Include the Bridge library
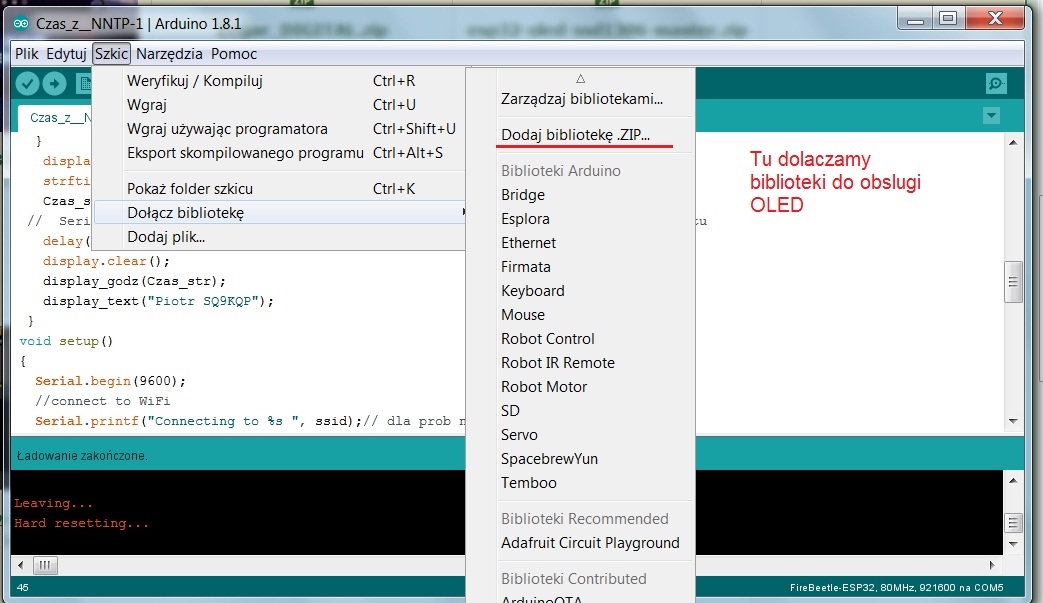 (x=581, y=195)
